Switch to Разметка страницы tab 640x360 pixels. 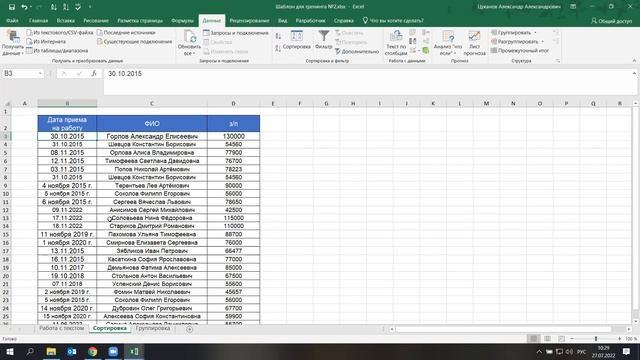(140, 20)
